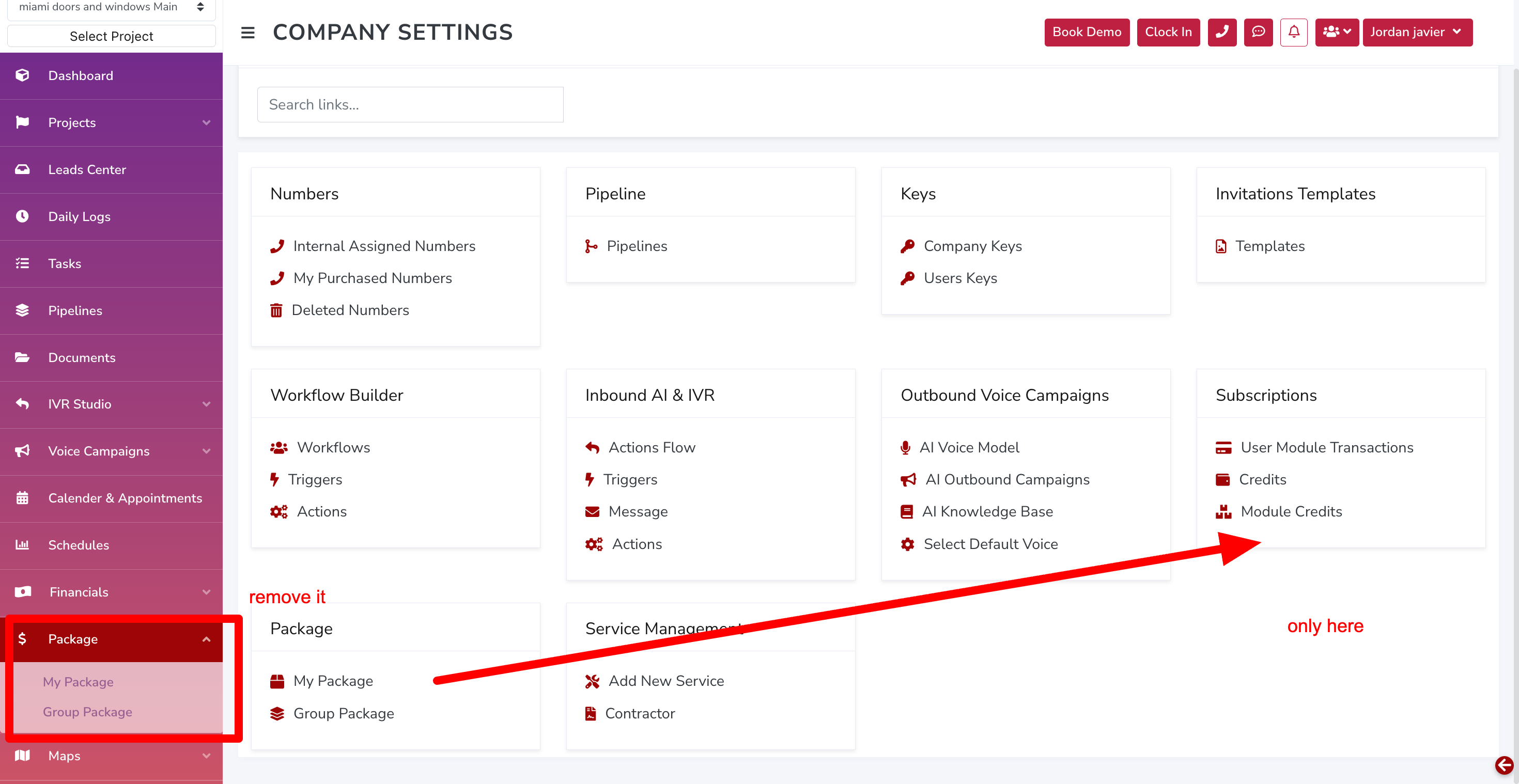Select Group Package in sidebar submenu

coord(87,712)
